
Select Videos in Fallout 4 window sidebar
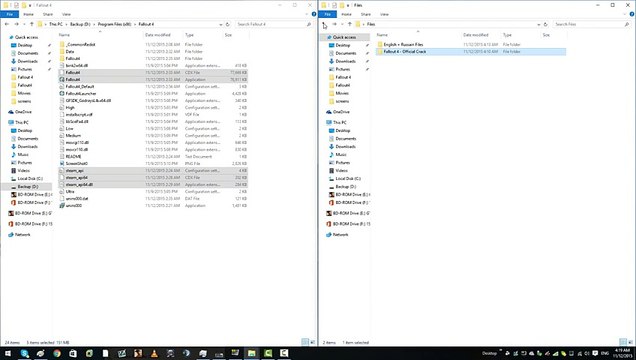[24, 171]
